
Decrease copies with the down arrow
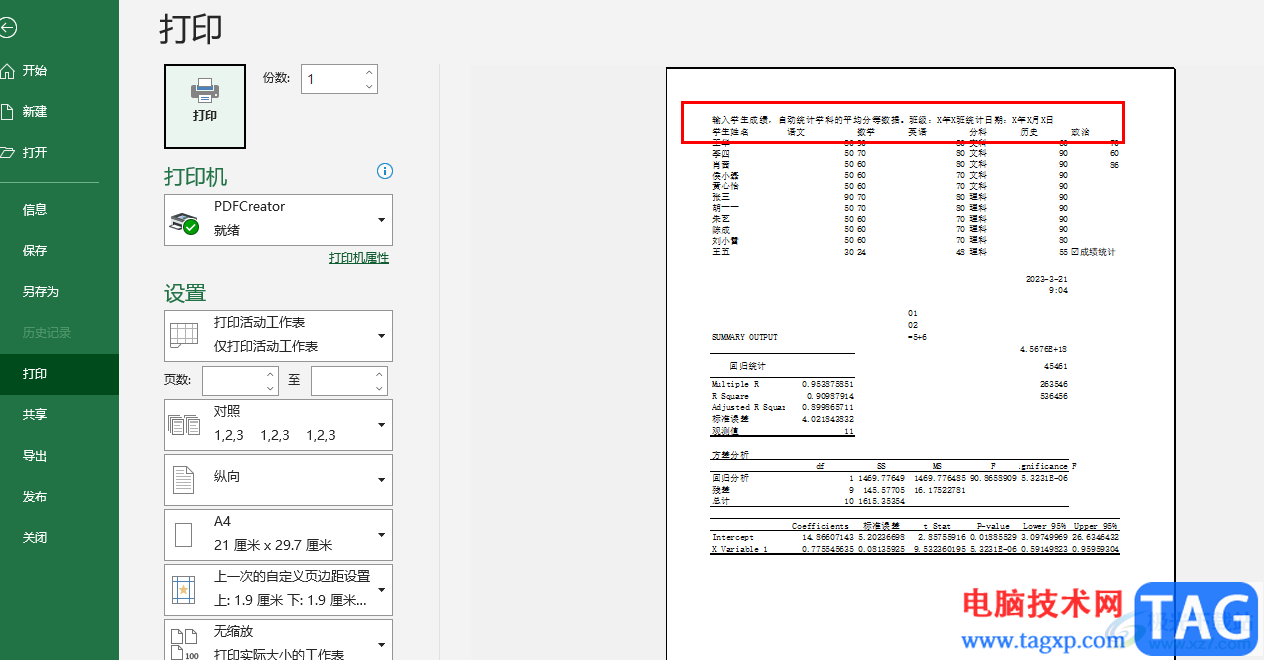coord(370,86)
